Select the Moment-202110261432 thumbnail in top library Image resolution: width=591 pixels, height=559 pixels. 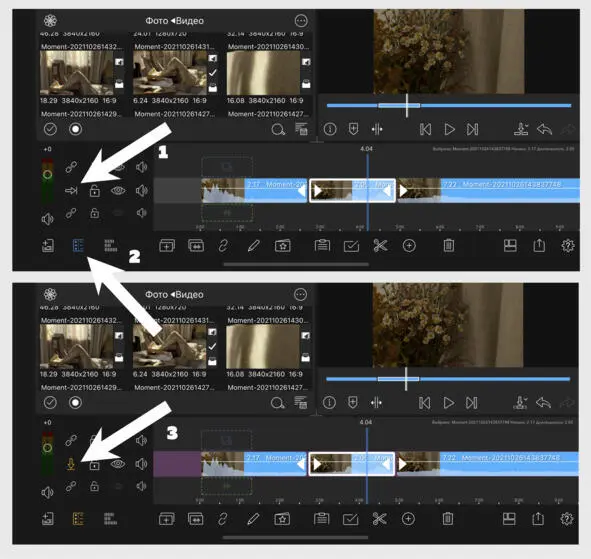pos(77,73)
